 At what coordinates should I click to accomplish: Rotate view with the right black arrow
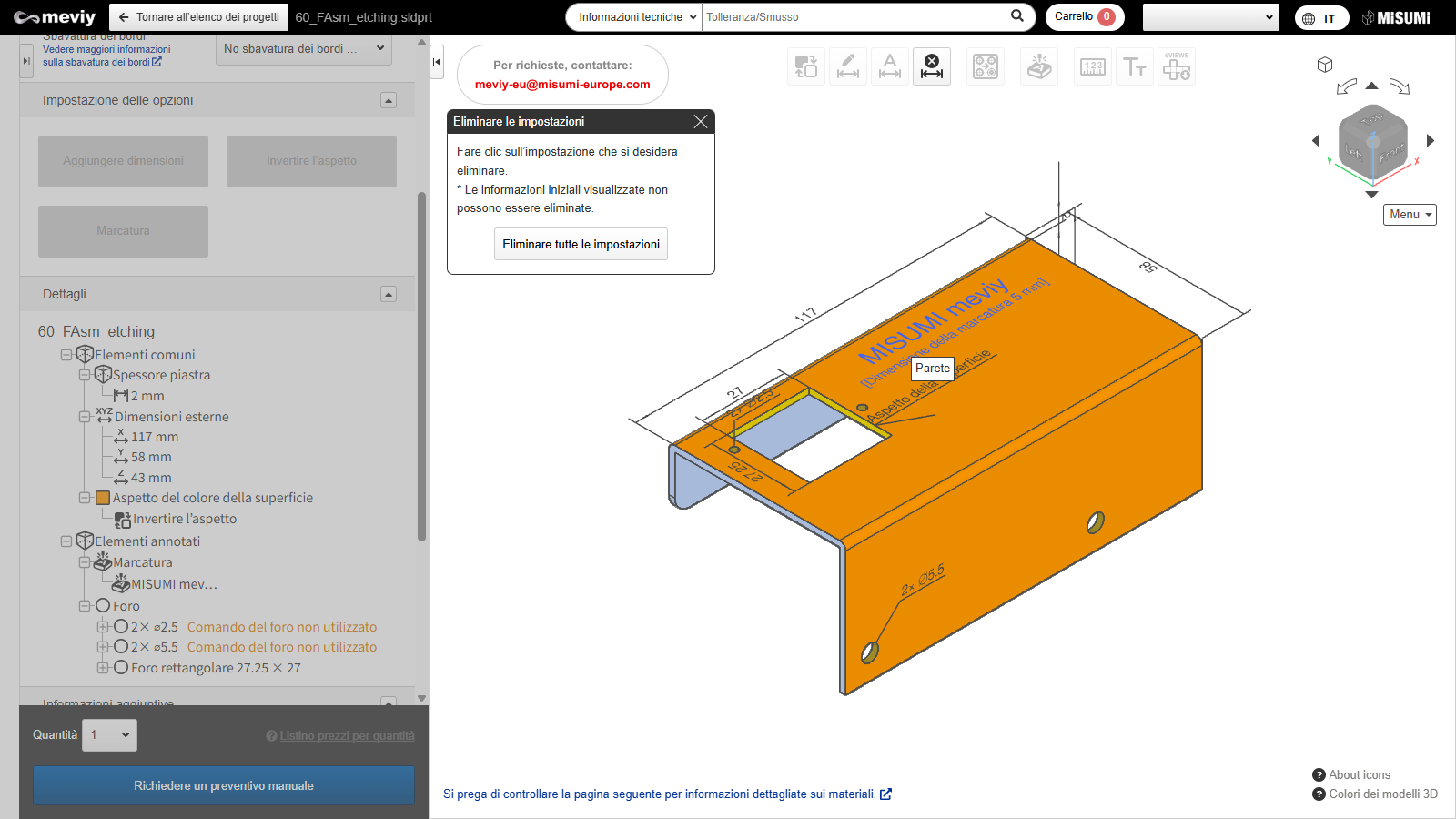click(1431, 140)
